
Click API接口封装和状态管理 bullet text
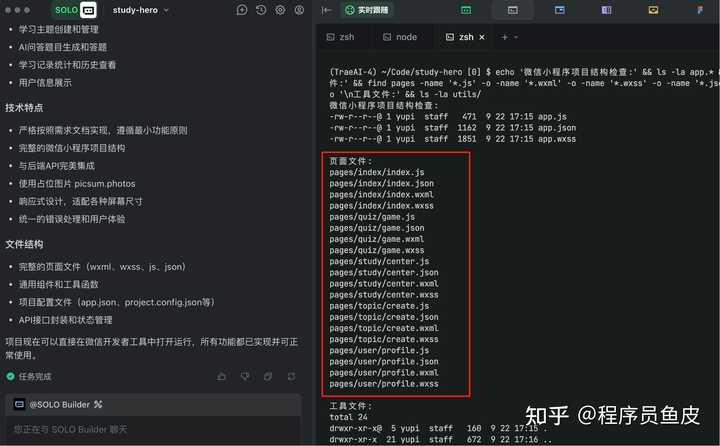click(x=65, y=320)
